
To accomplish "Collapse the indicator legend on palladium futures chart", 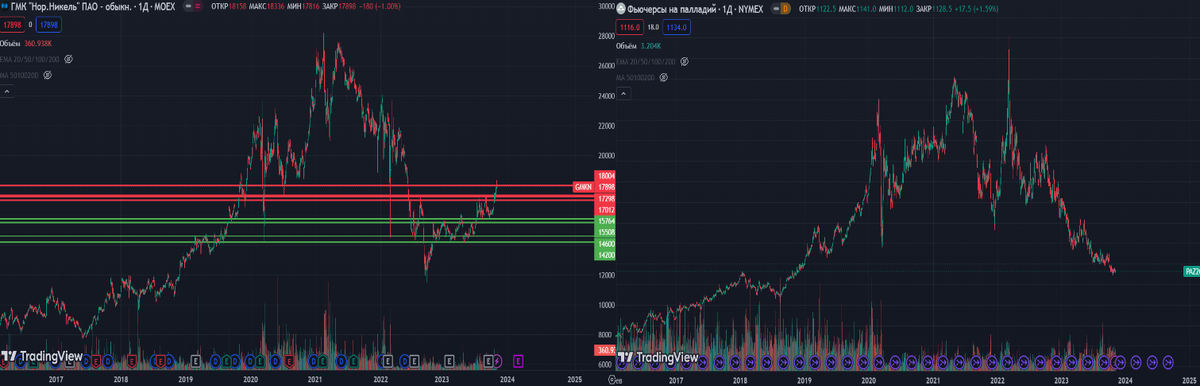I will 624,93.
